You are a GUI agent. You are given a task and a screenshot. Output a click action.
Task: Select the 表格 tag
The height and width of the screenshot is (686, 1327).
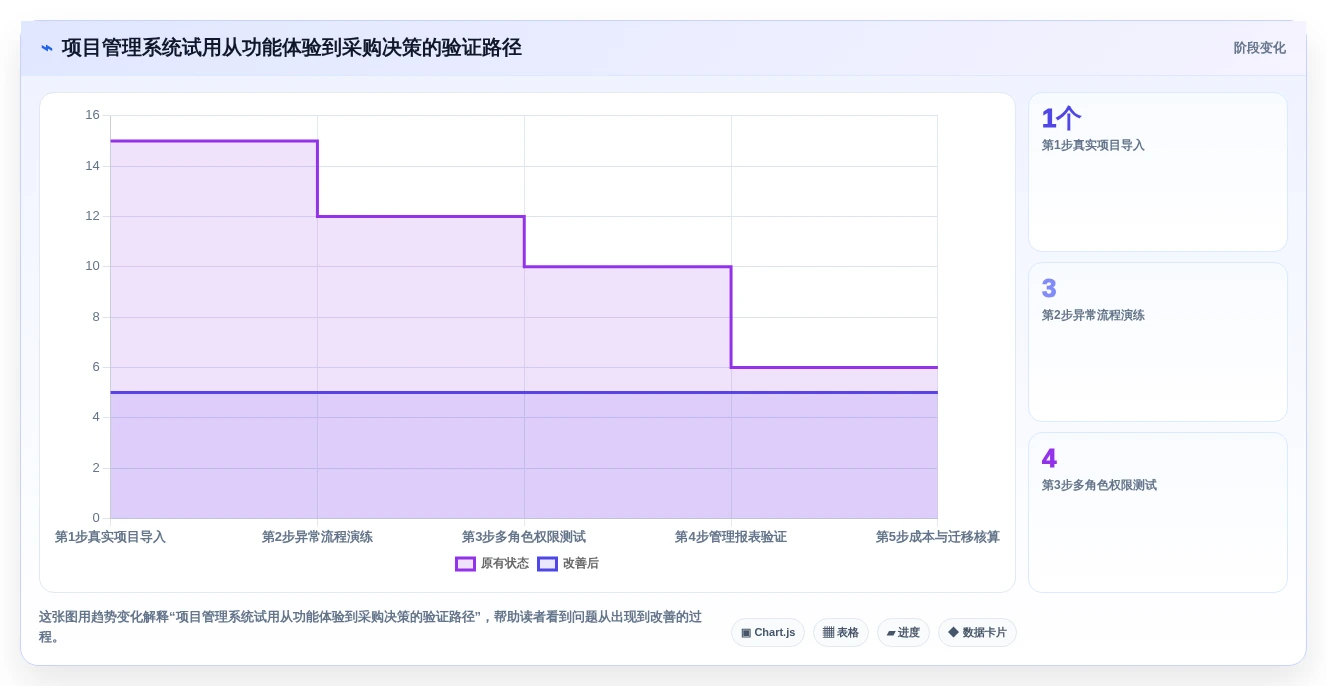(x=841, y=633)
